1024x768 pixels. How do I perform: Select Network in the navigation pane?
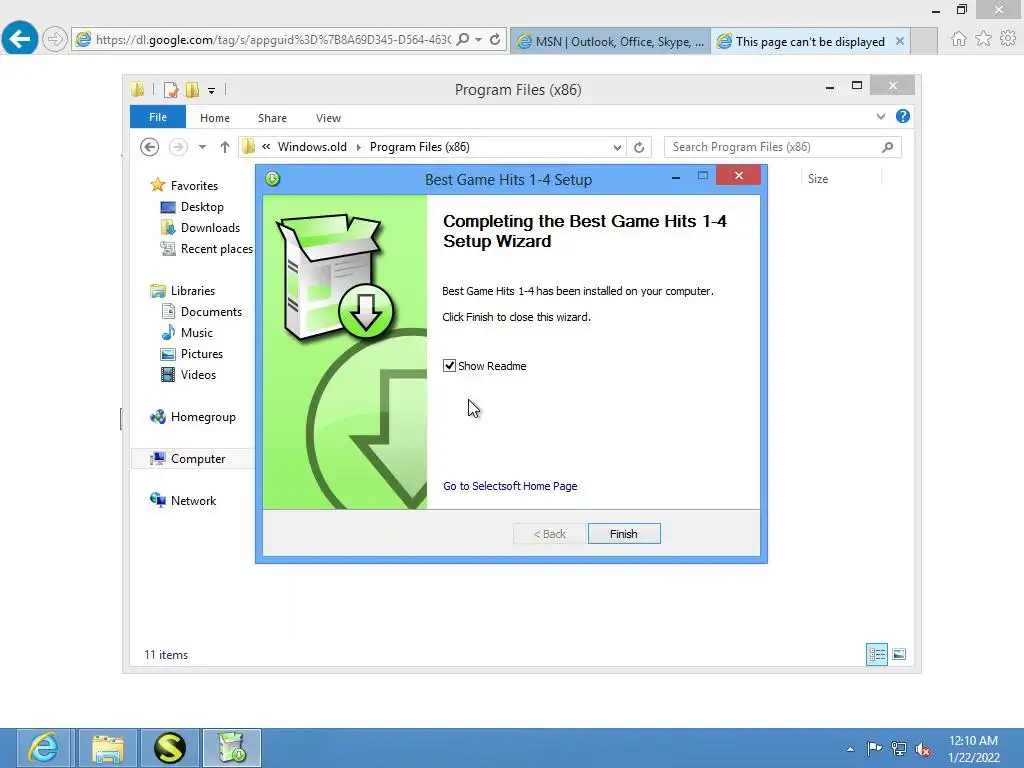tap(193, 500)
